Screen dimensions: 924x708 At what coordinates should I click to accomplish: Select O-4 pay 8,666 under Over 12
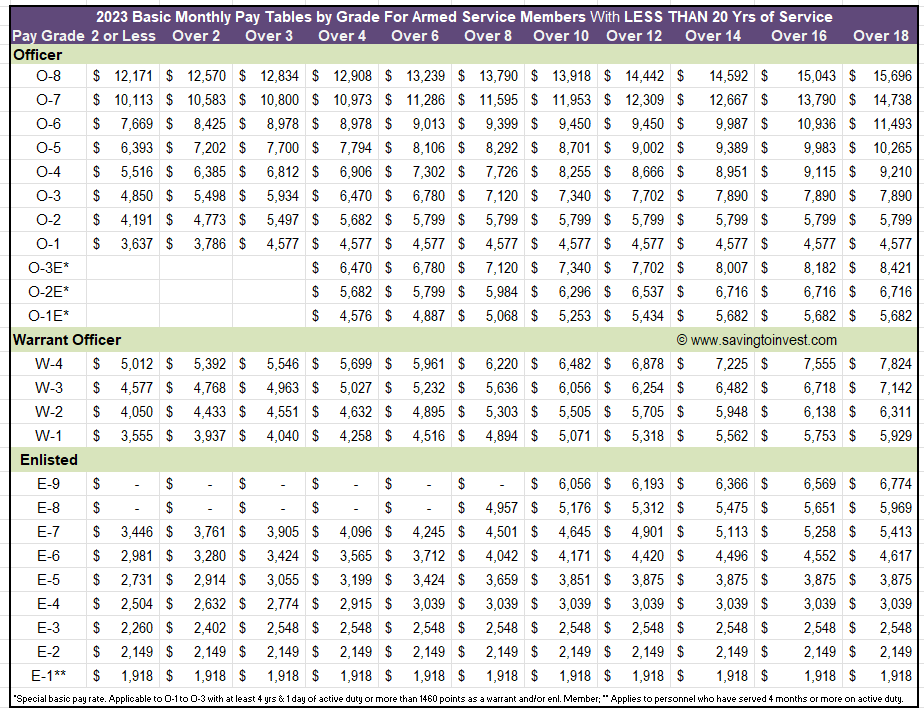pyautogui.click(x=648, y=172)
